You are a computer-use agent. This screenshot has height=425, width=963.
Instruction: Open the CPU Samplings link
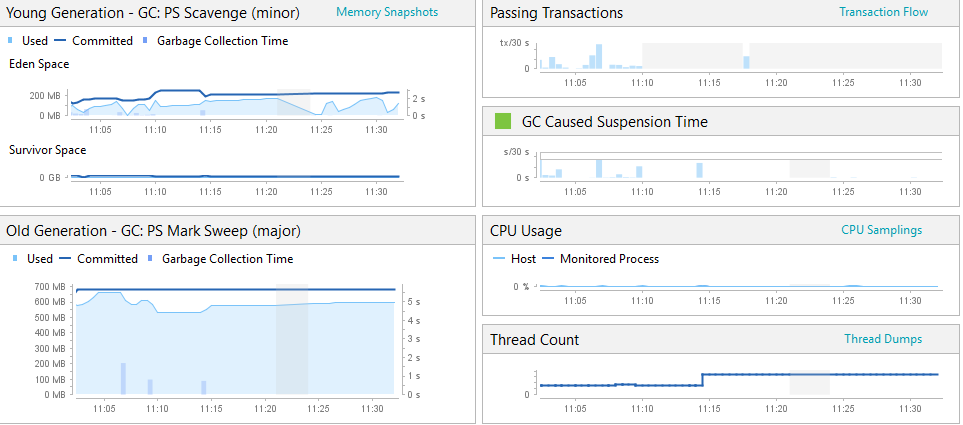[x=881, y=230]
